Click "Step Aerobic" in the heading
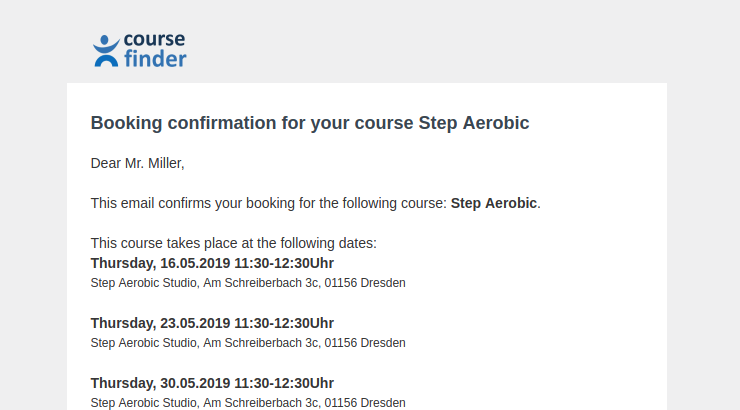 [473, 123]
